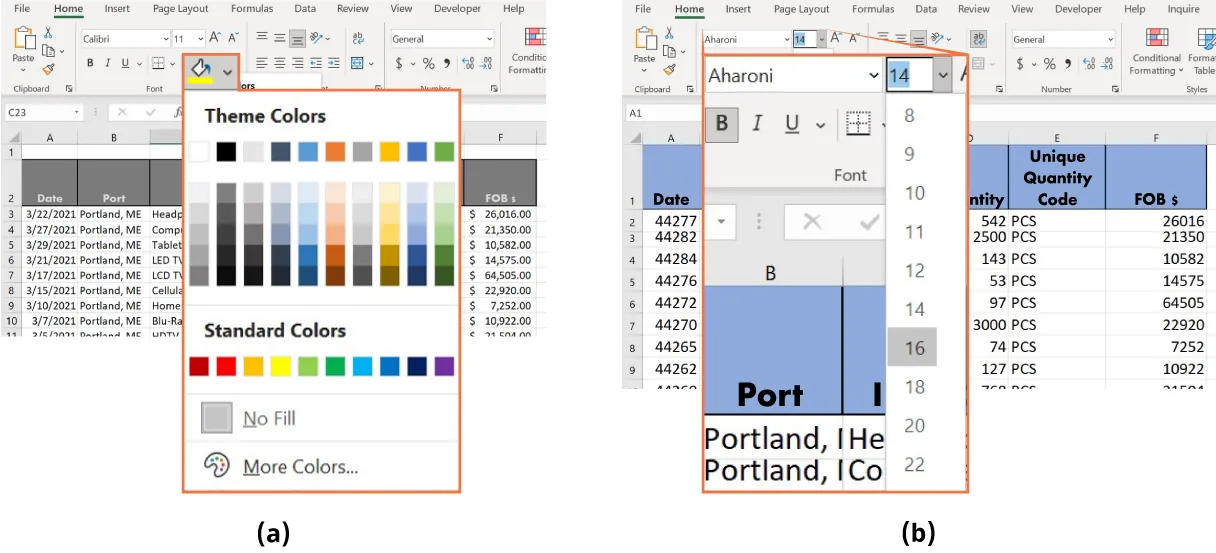Toggle the enlarged Bold button under Aharoni
This screenshot has width=1216, height=553.
pyautogui.click(x=722, y=124)
